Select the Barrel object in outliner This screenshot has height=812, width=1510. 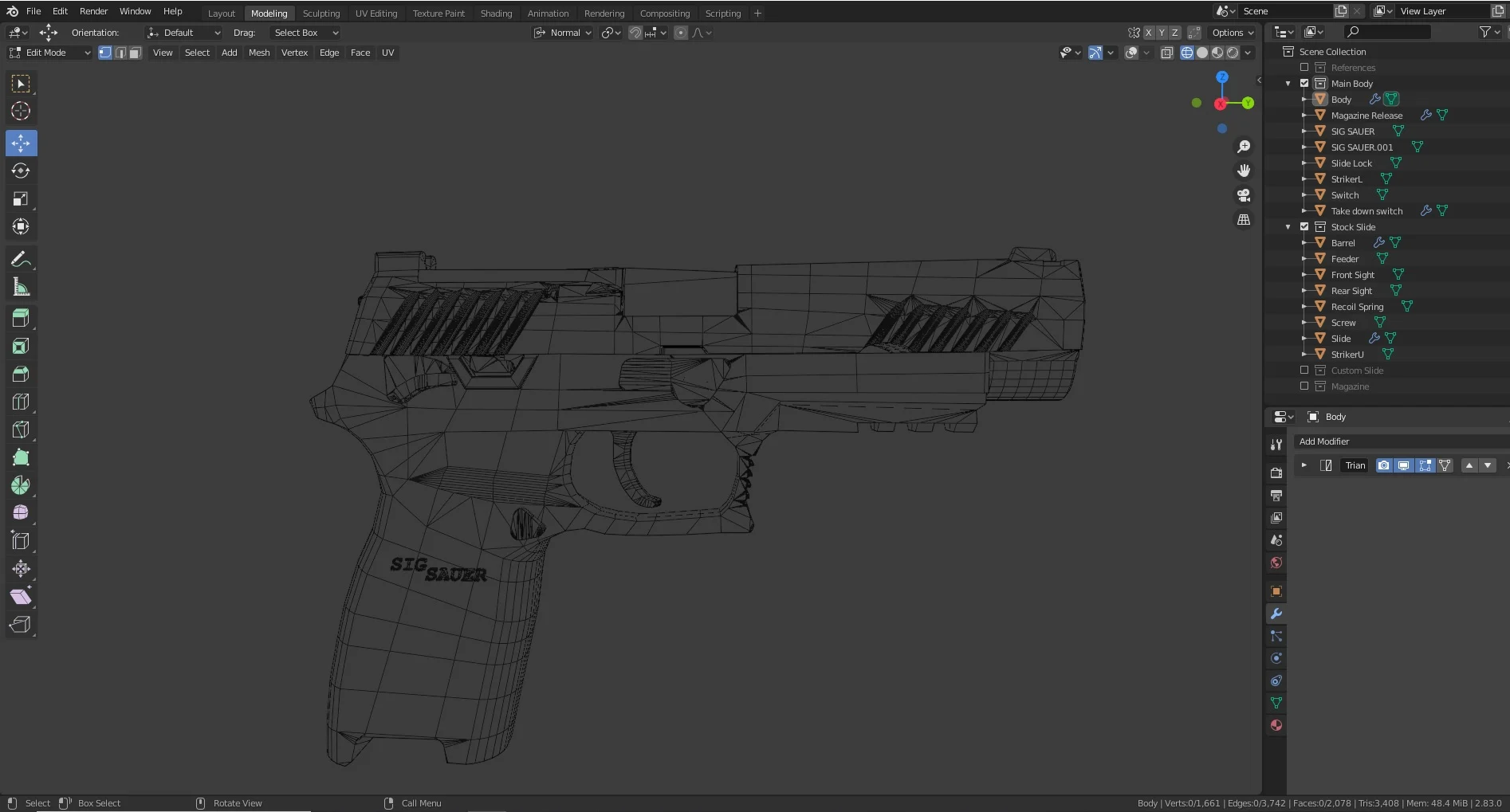tap(1343, 243)
